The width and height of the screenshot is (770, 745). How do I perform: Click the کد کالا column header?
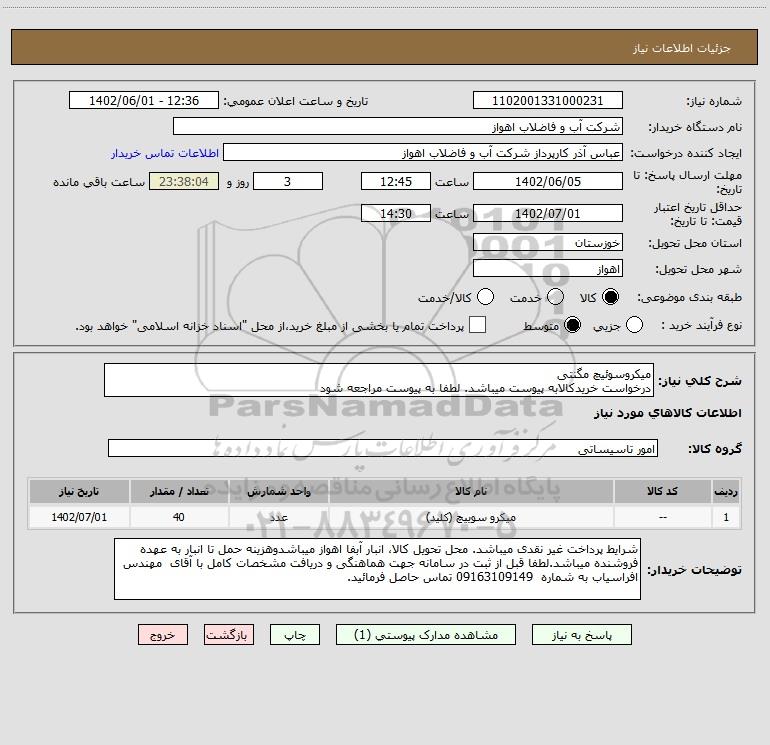662,491
